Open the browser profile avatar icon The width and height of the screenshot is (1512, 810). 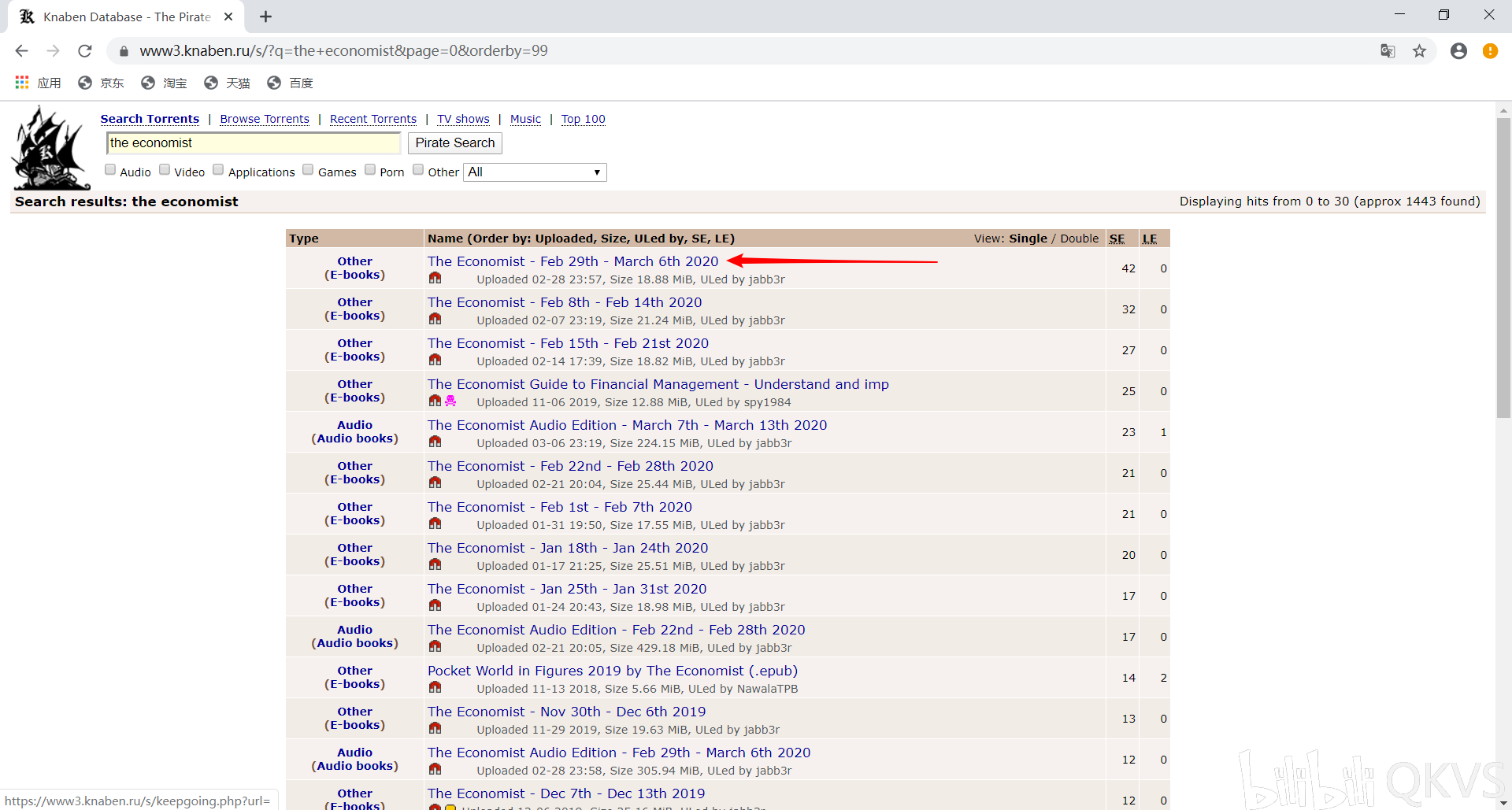click(1458, 51)
